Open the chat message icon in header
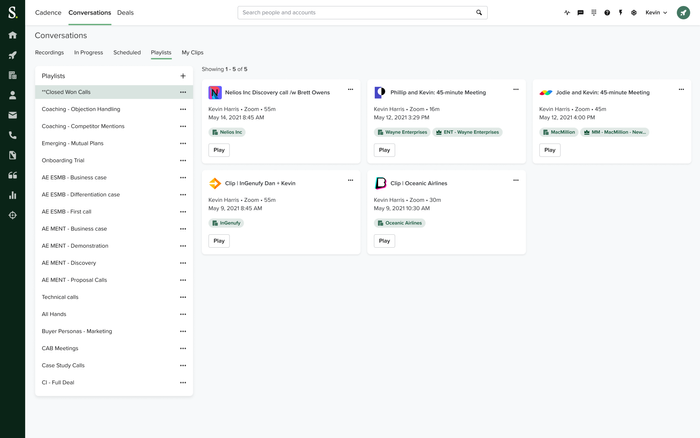 [580, 13]
